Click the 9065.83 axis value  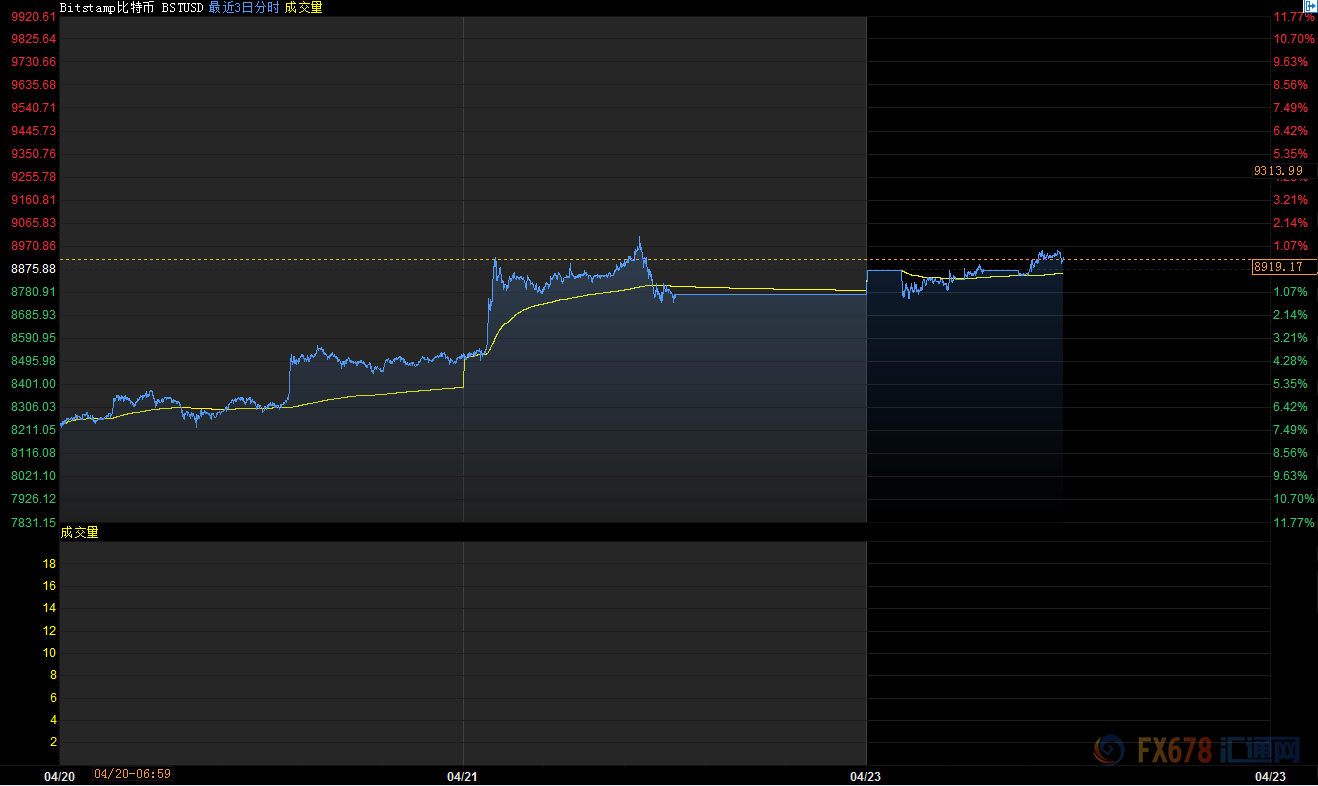click(x=33, y=223)
